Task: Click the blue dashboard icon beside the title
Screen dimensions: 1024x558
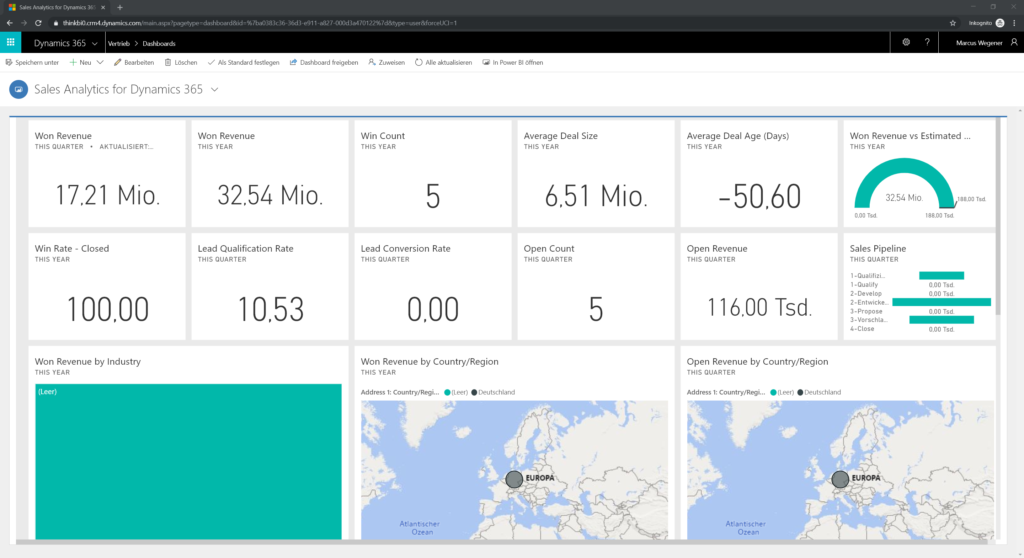Action: [x=18, y=90]
